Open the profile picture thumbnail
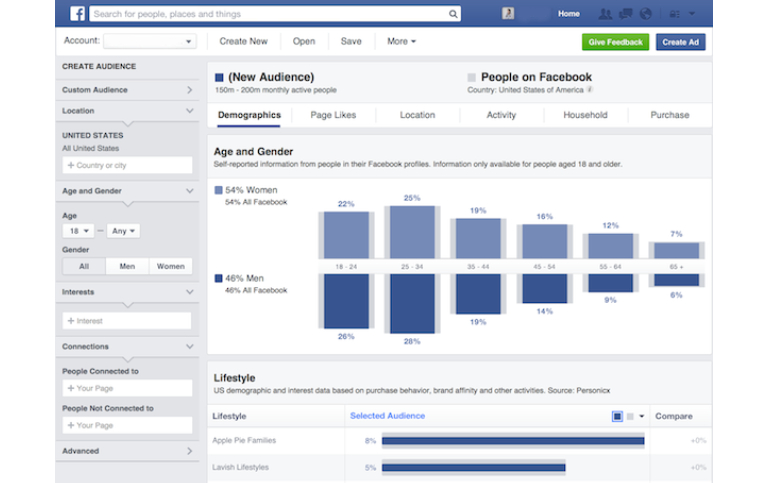 (508, 13)
